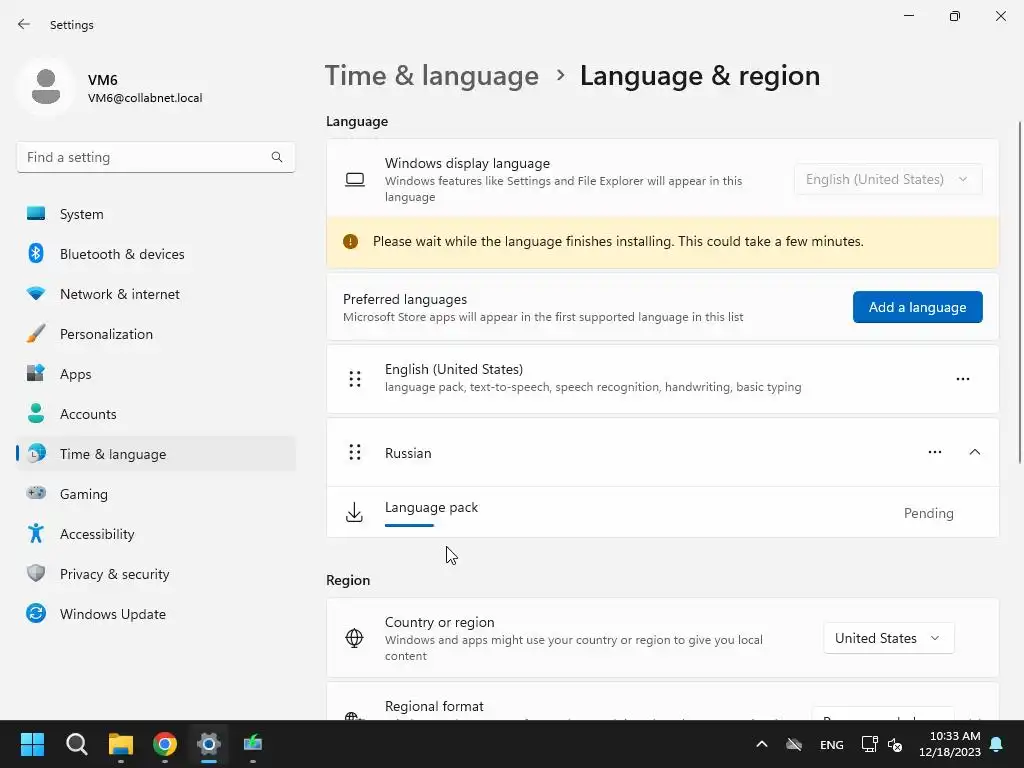Open Personalization settings
Image resolution: width=1024 pixels, height=768 pixels.
tap(156, 334)
